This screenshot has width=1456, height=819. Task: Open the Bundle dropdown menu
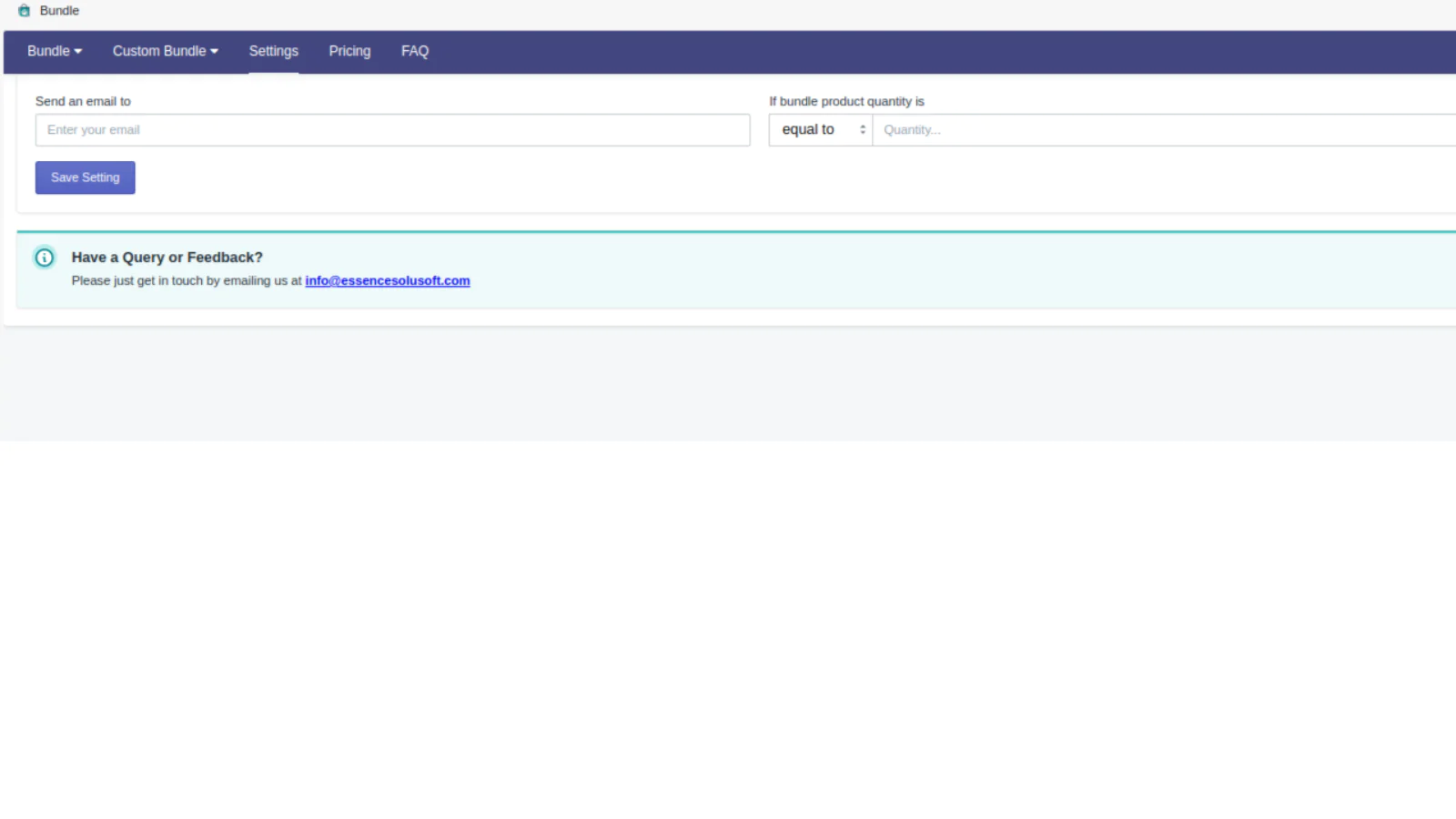pyautogui.click(x=55, y=51)
